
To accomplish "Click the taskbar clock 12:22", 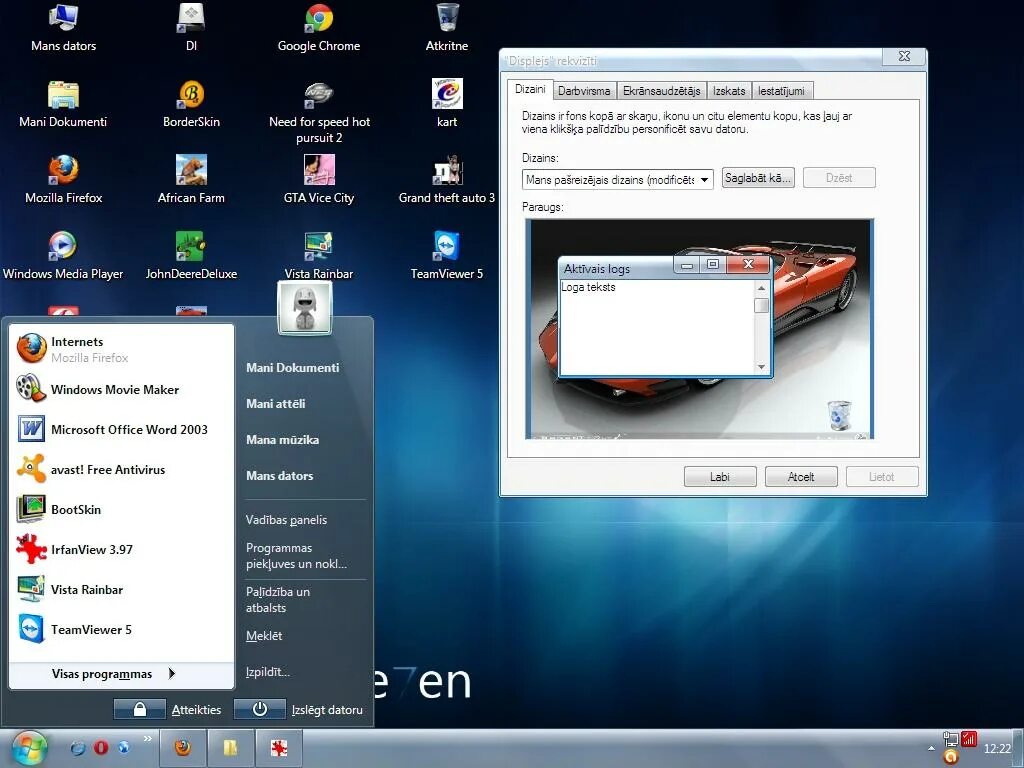I will (x=997, y=748).
